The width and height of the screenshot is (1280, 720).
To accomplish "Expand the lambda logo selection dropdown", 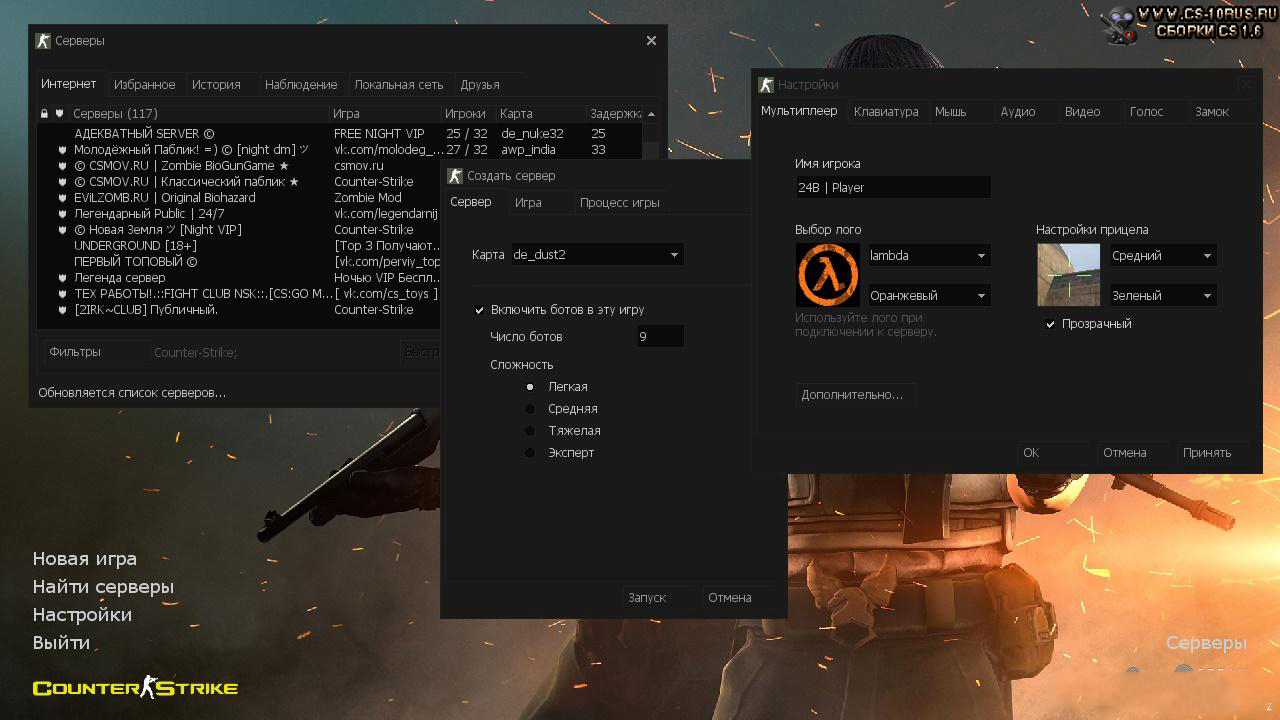I will 928,256.
